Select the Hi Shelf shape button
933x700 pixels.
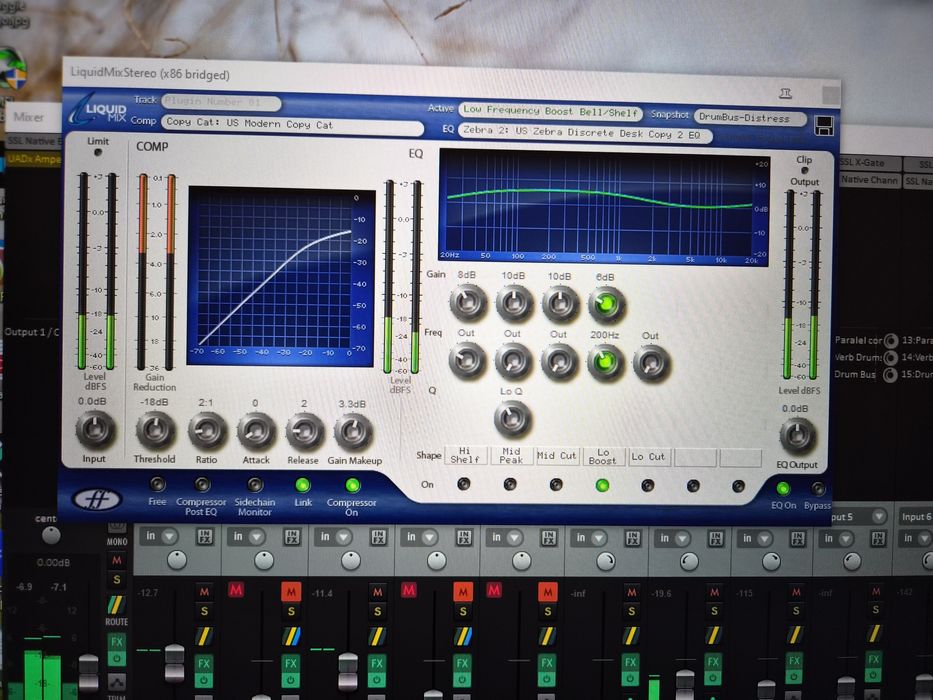coord(465,455)
